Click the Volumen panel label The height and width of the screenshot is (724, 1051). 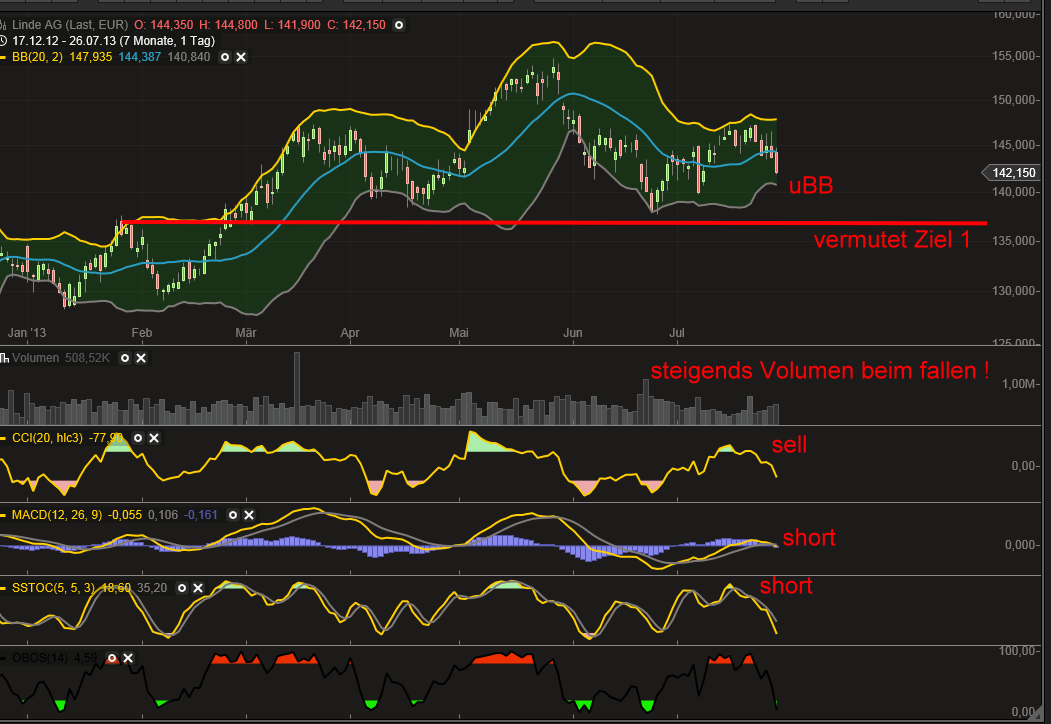(36, 358)
